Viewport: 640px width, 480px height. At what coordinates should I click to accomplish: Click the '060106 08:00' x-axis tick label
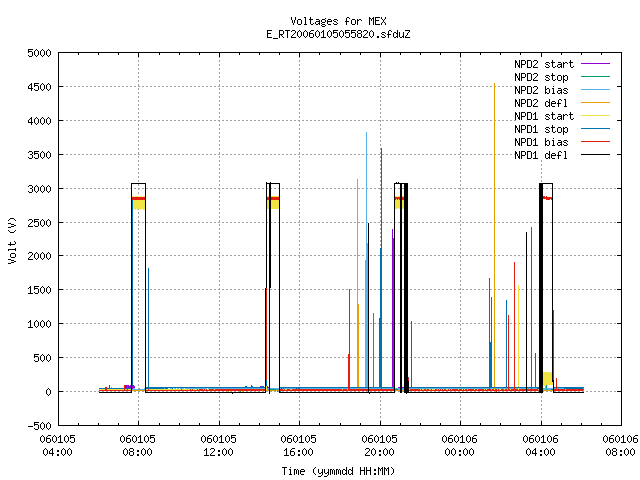620,446
